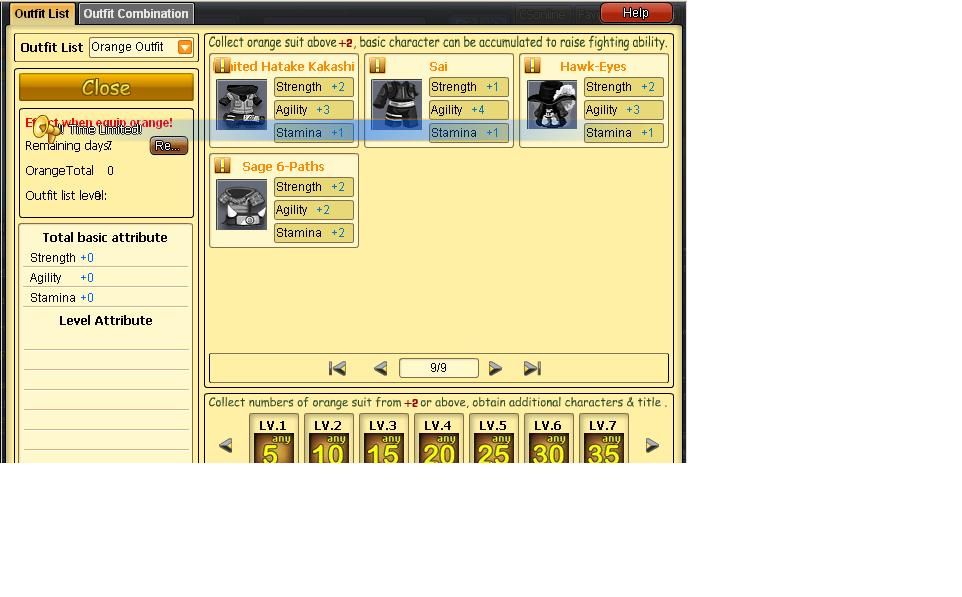This screenshot has height=597, width=962.
Task: Select the LV.1 reward badge
Action: pos(274,440)
